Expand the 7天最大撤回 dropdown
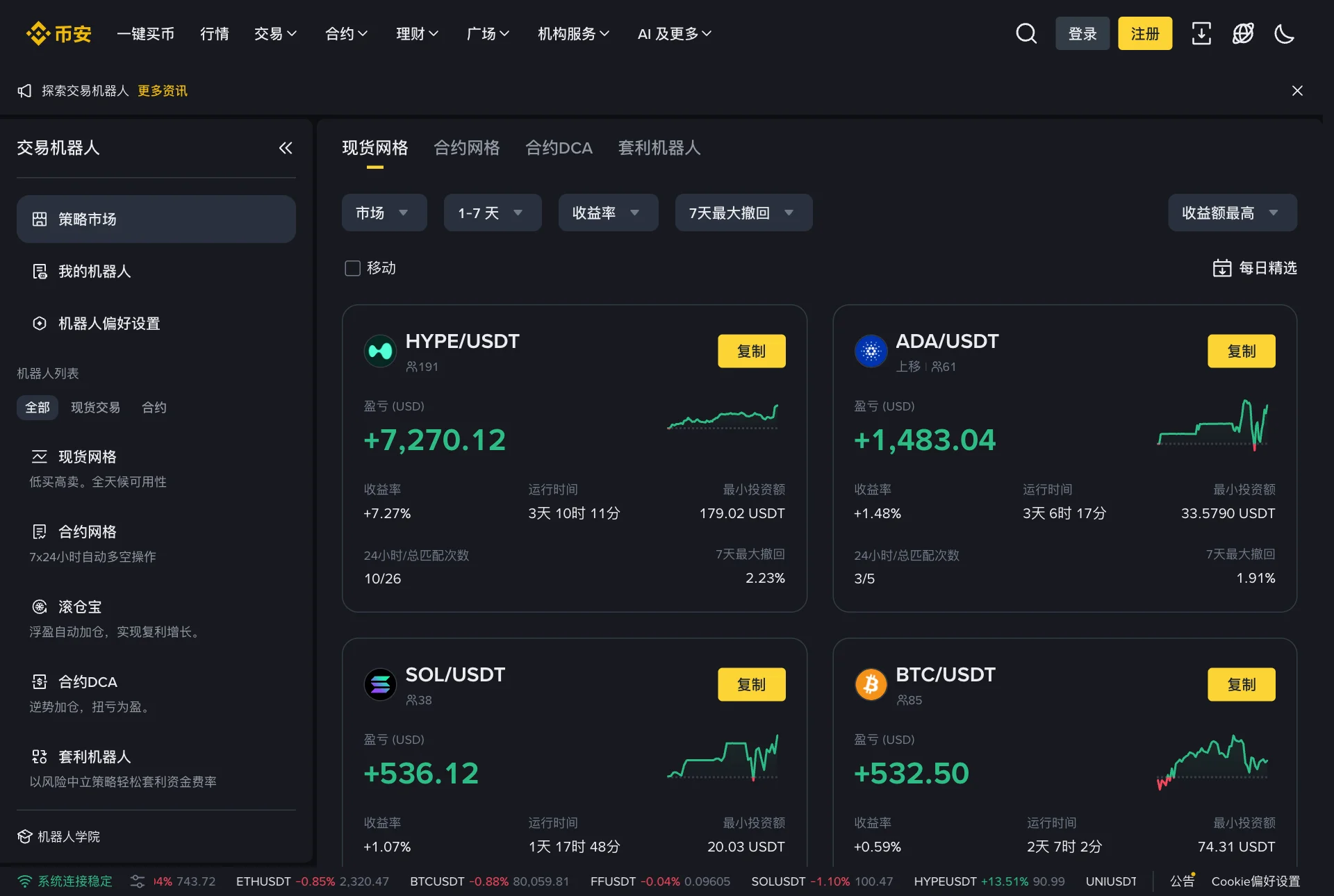 coord(744,213)
